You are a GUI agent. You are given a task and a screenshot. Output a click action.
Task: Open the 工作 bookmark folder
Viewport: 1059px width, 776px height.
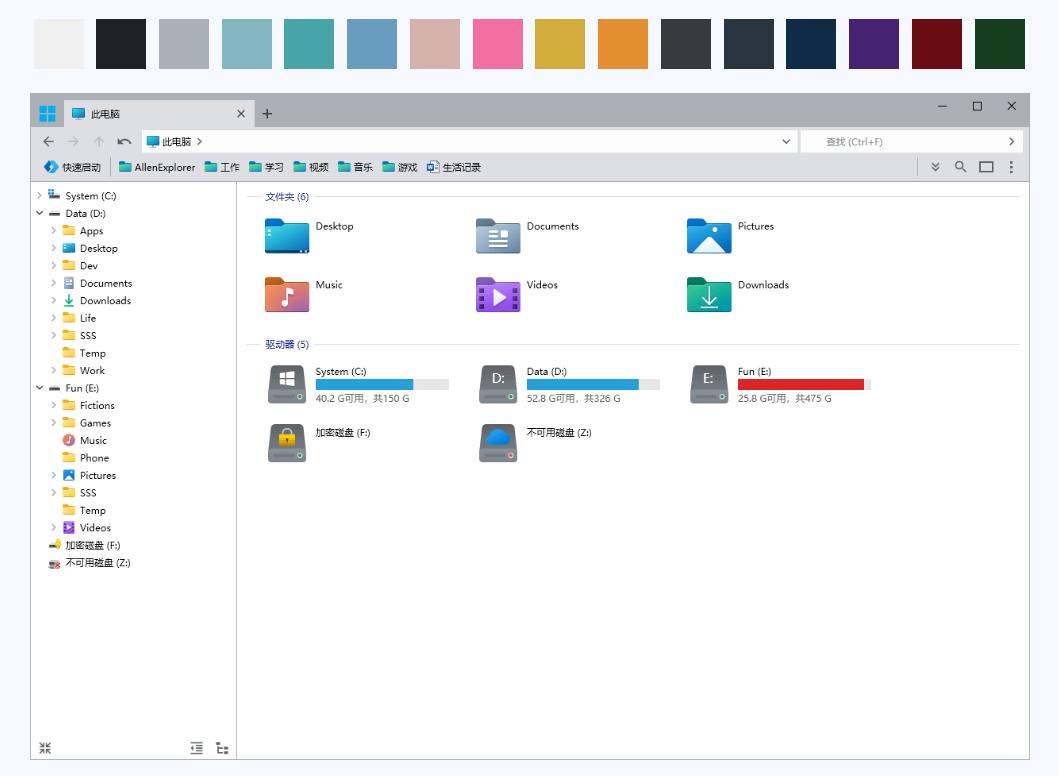(x=222, y=167)
